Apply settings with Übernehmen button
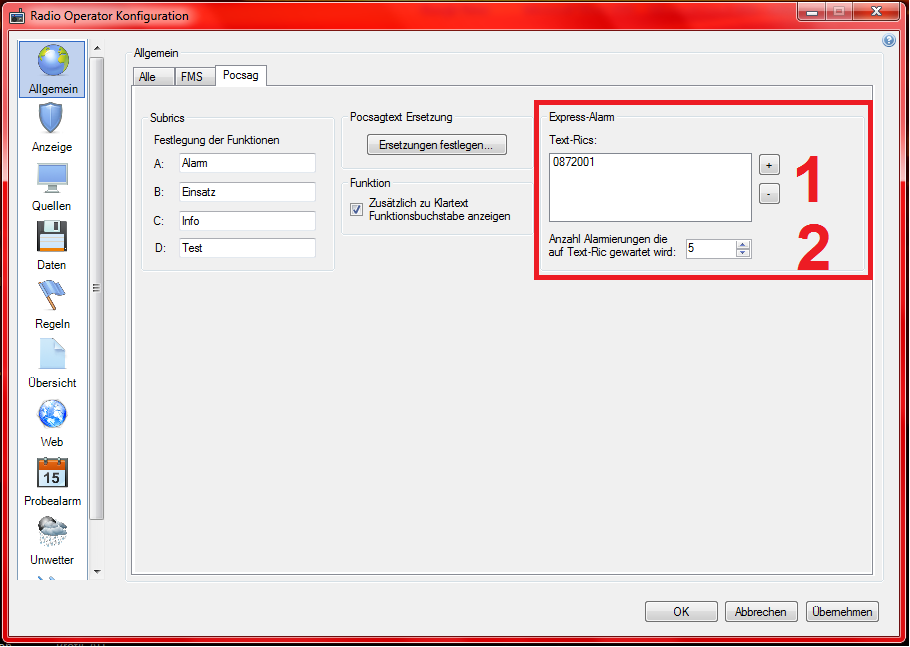 pyautogui.click(x=842, y=612)
